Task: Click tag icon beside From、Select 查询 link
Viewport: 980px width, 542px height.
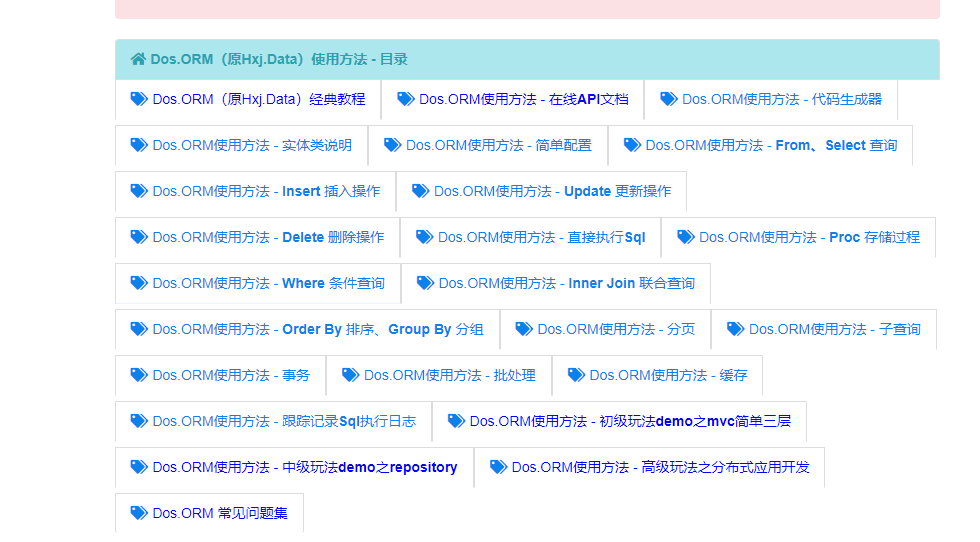Action: 632,145
